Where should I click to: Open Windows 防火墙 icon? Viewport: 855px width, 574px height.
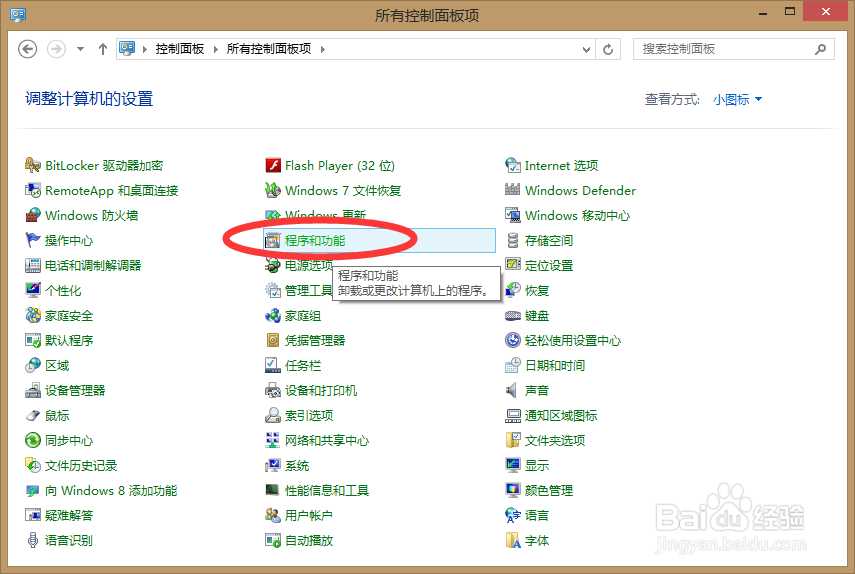coord(33,215)
